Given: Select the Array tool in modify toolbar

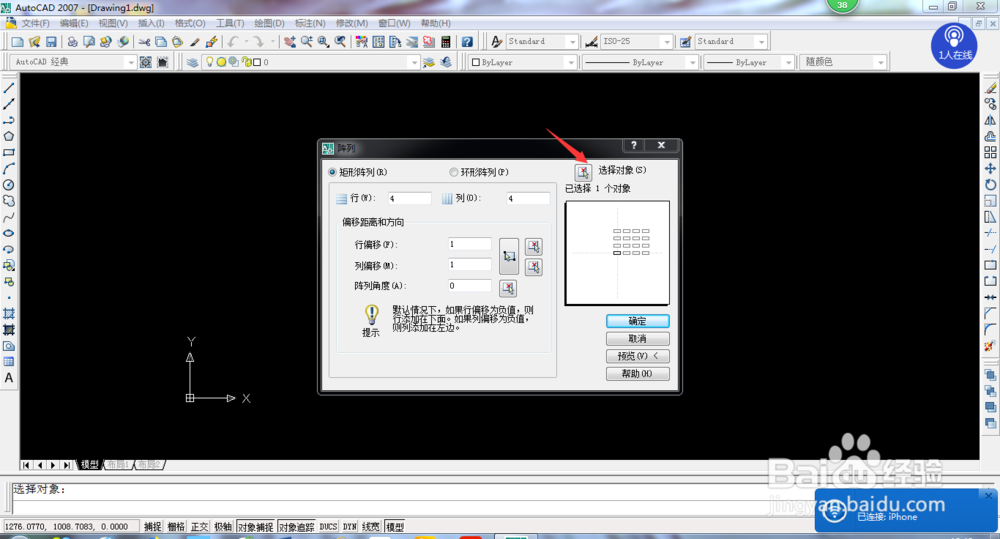Looking at the screenshot, I should tap(990, 152).
